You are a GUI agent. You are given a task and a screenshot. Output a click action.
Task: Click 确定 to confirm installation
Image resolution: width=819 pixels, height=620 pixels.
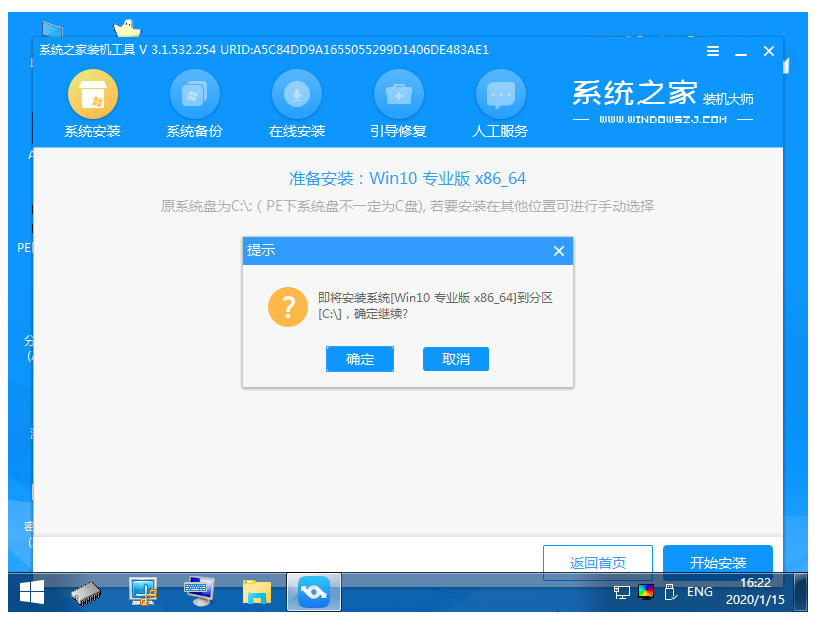tap(360, 359)
